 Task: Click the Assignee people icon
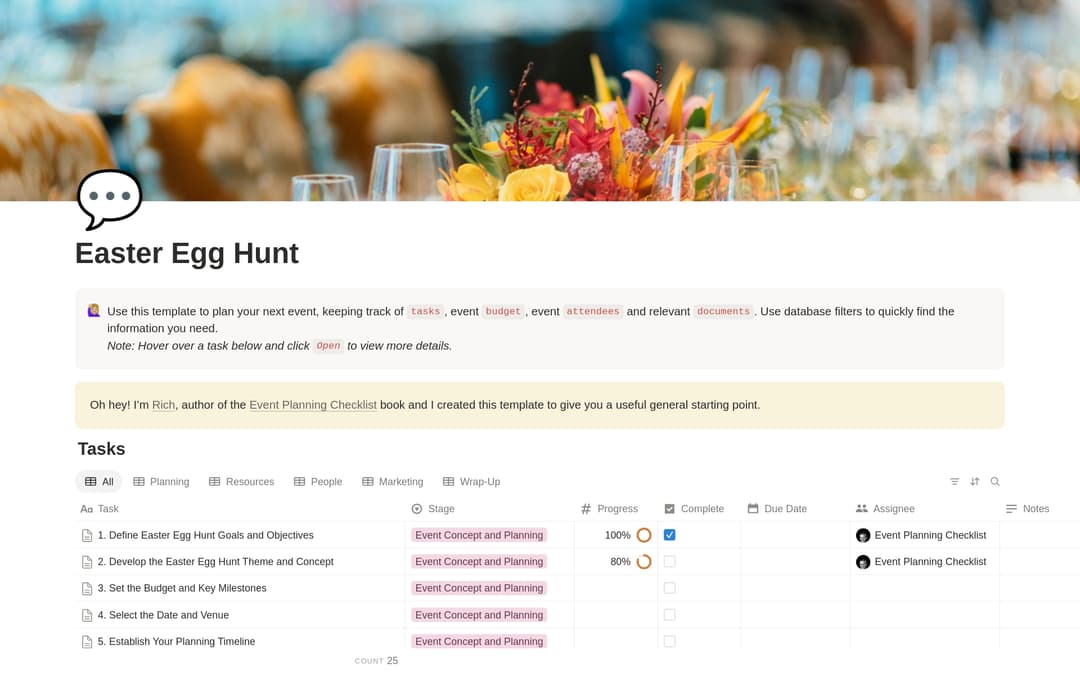tap(862, 509)
